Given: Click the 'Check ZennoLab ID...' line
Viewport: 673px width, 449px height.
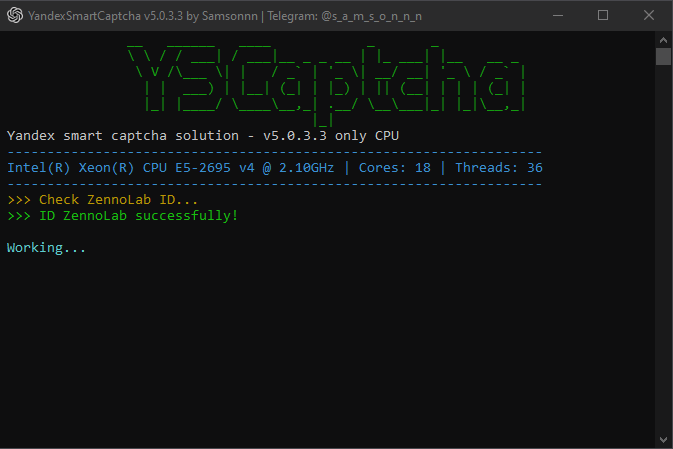Looking at the screenshot, I should (103, 200).
